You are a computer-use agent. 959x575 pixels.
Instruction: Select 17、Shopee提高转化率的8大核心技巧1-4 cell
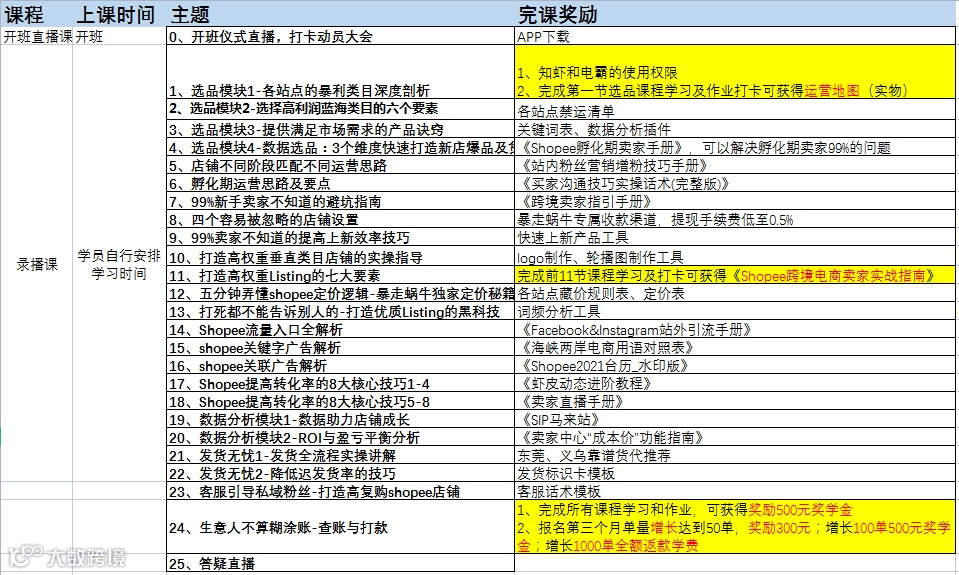click(340, 384)
